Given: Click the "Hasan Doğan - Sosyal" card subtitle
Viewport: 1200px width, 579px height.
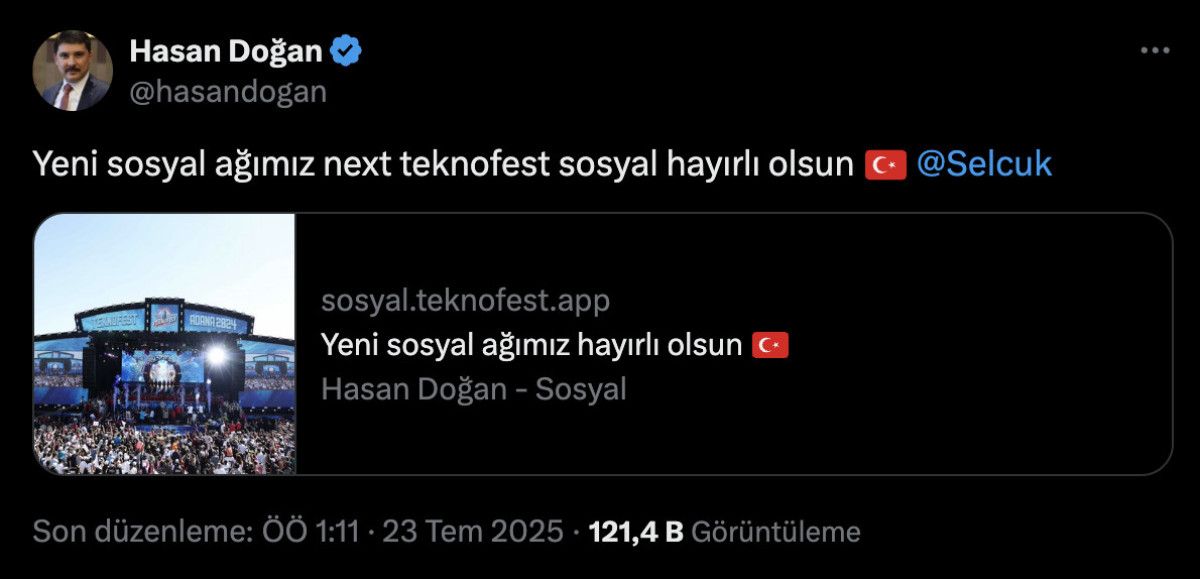Looking at the screenshot, I should pyautogui.click(x=473, y=389).
